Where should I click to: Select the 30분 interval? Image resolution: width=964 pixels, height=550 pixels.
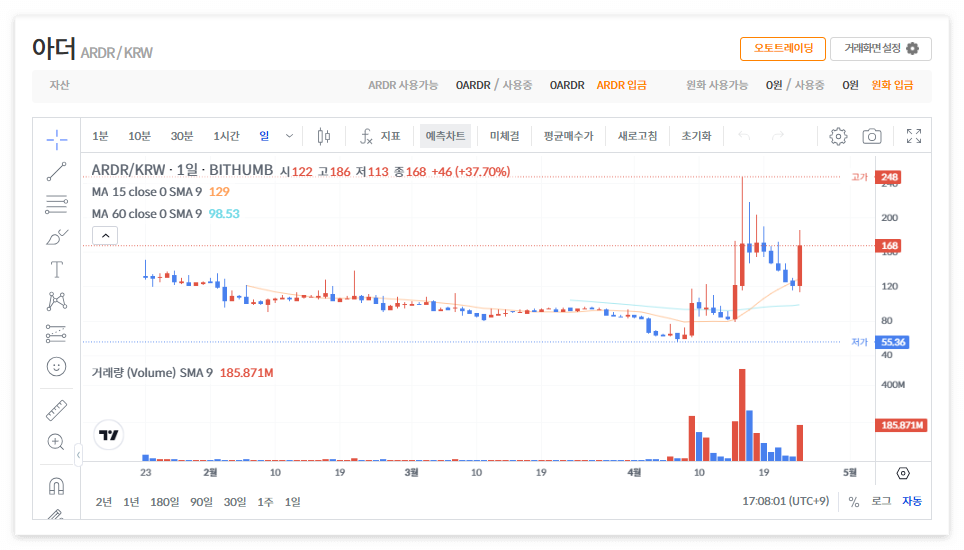point(181,136)
